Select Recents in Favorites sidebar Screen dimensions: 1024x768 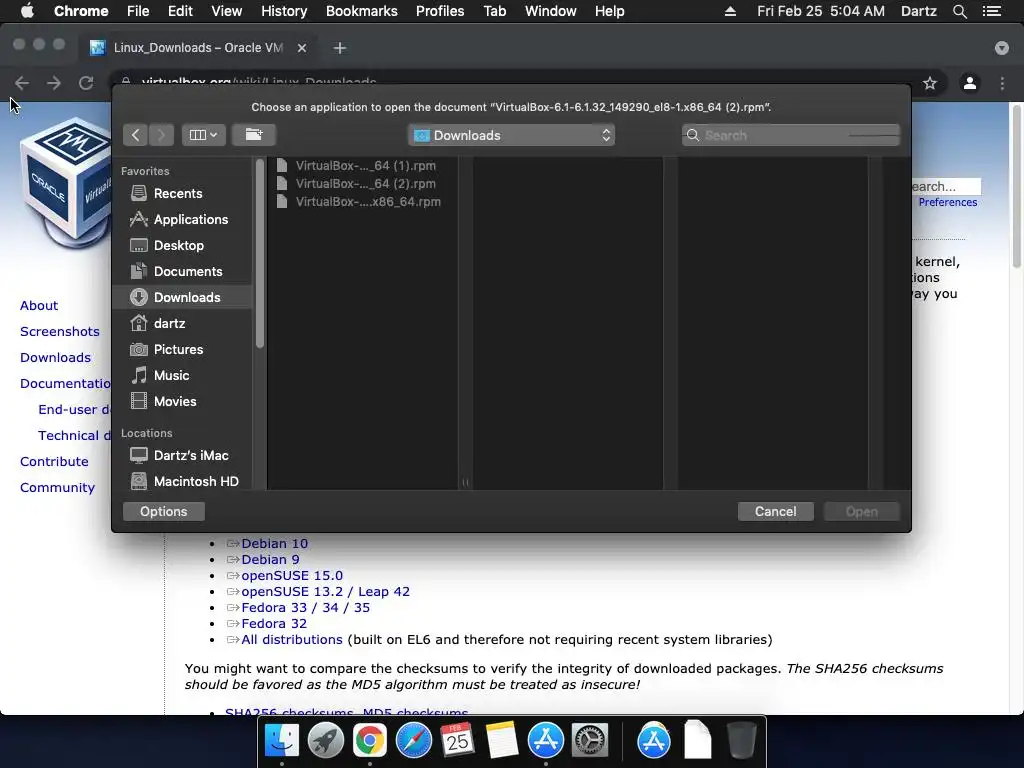coord(182,193)
